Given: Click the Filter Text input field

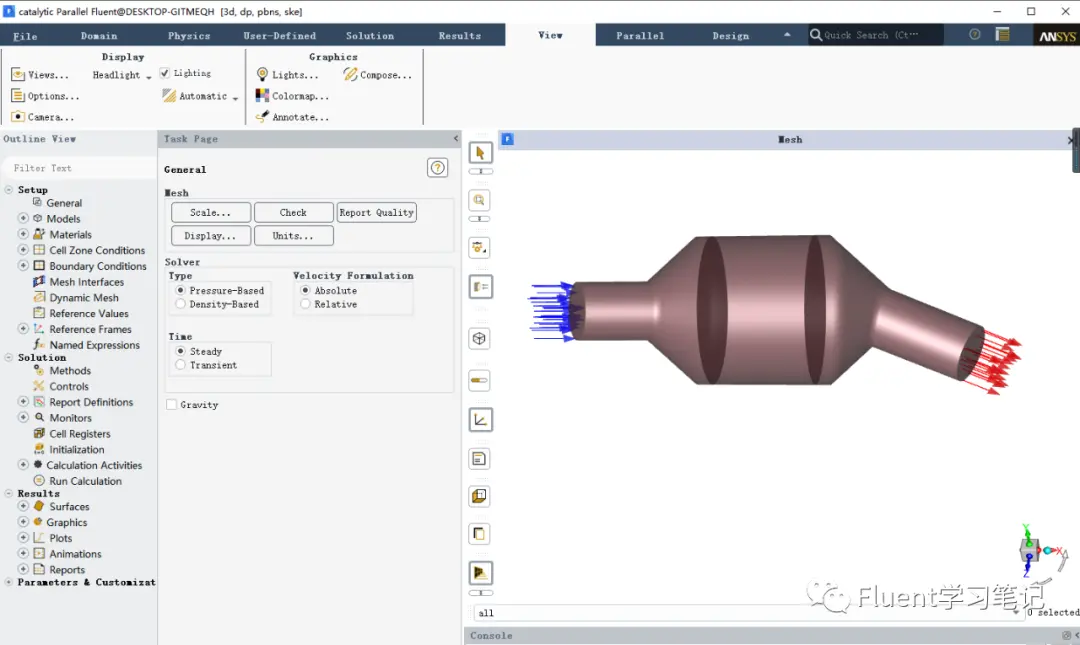Looking at the screenshot, I should pos(79,168).
